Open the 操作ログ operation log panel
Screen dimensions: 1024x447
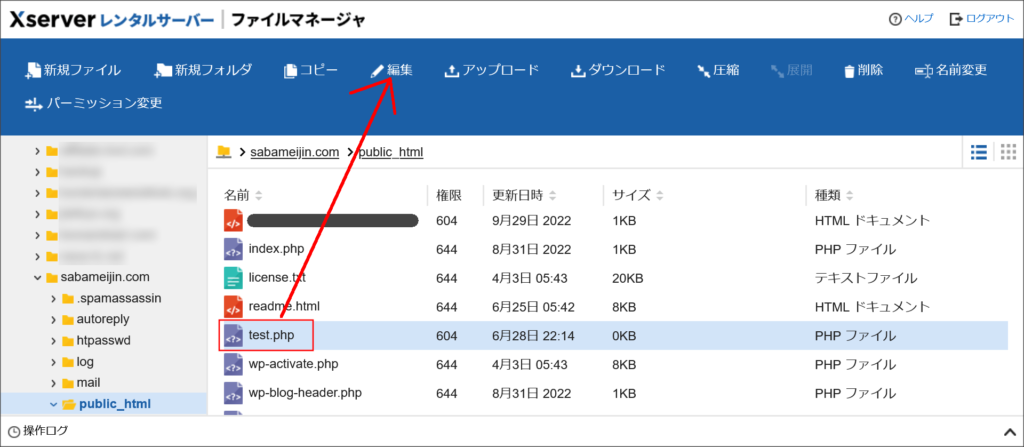click(x=39, y=431)
